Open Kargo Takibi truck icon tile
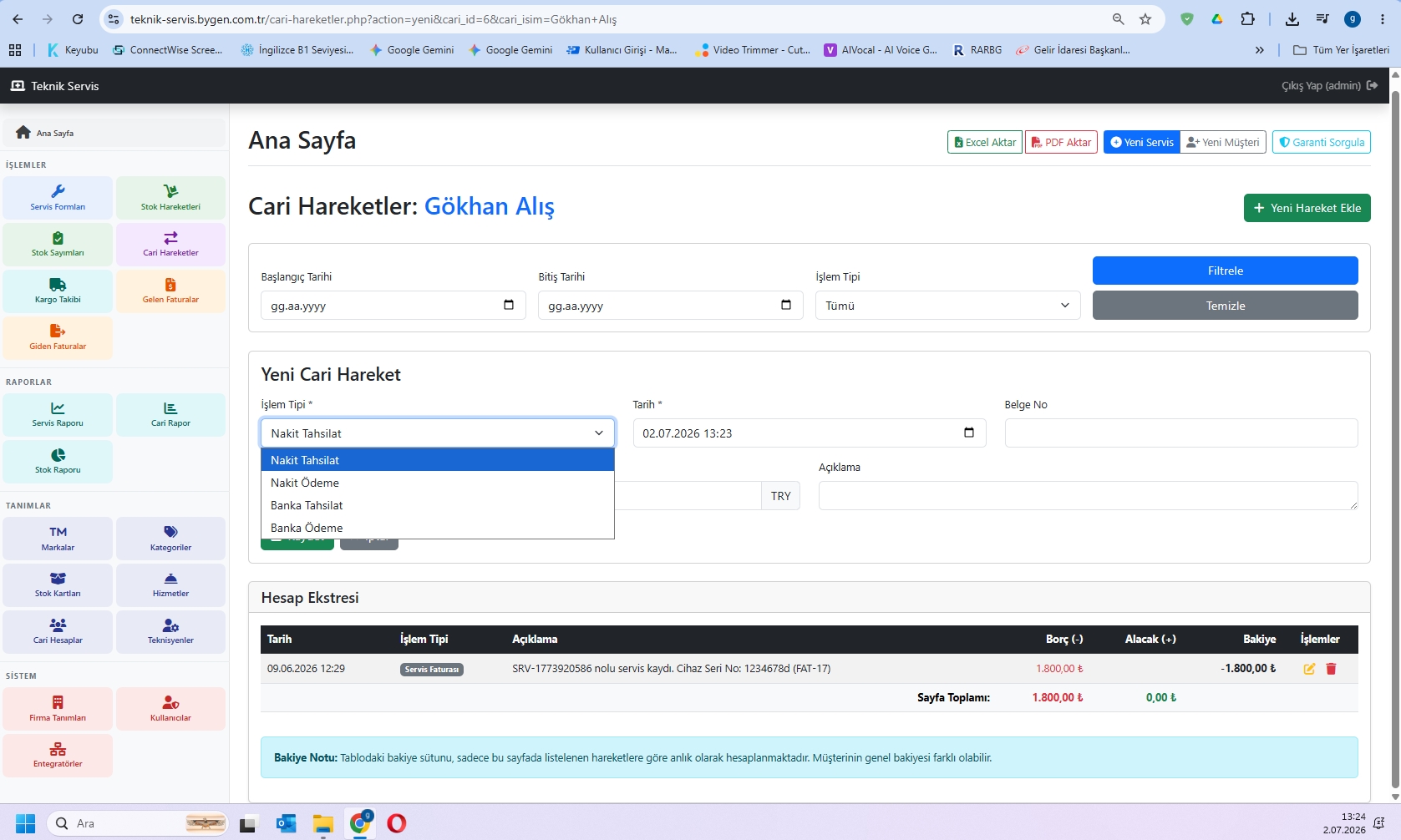 [x=58, y=291]
